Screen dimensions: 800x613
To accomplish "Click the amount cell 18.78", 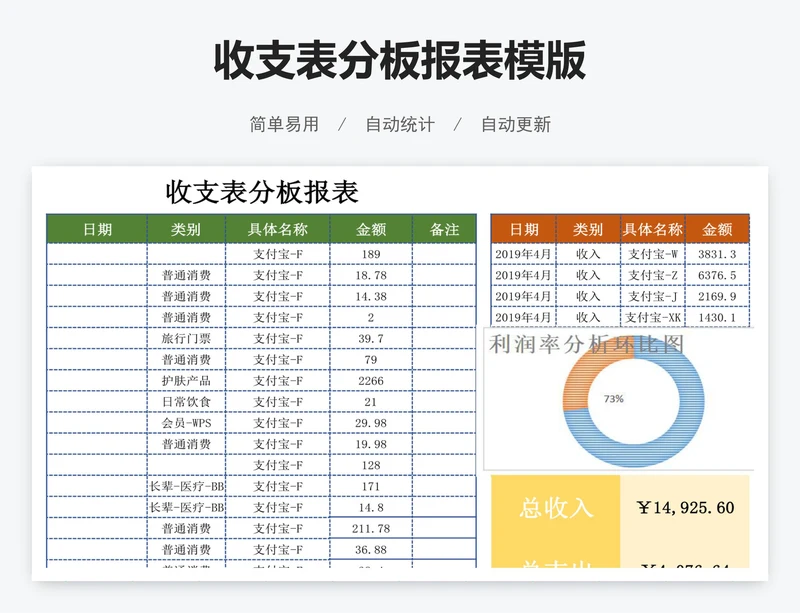I will click(x=371, y=275).
